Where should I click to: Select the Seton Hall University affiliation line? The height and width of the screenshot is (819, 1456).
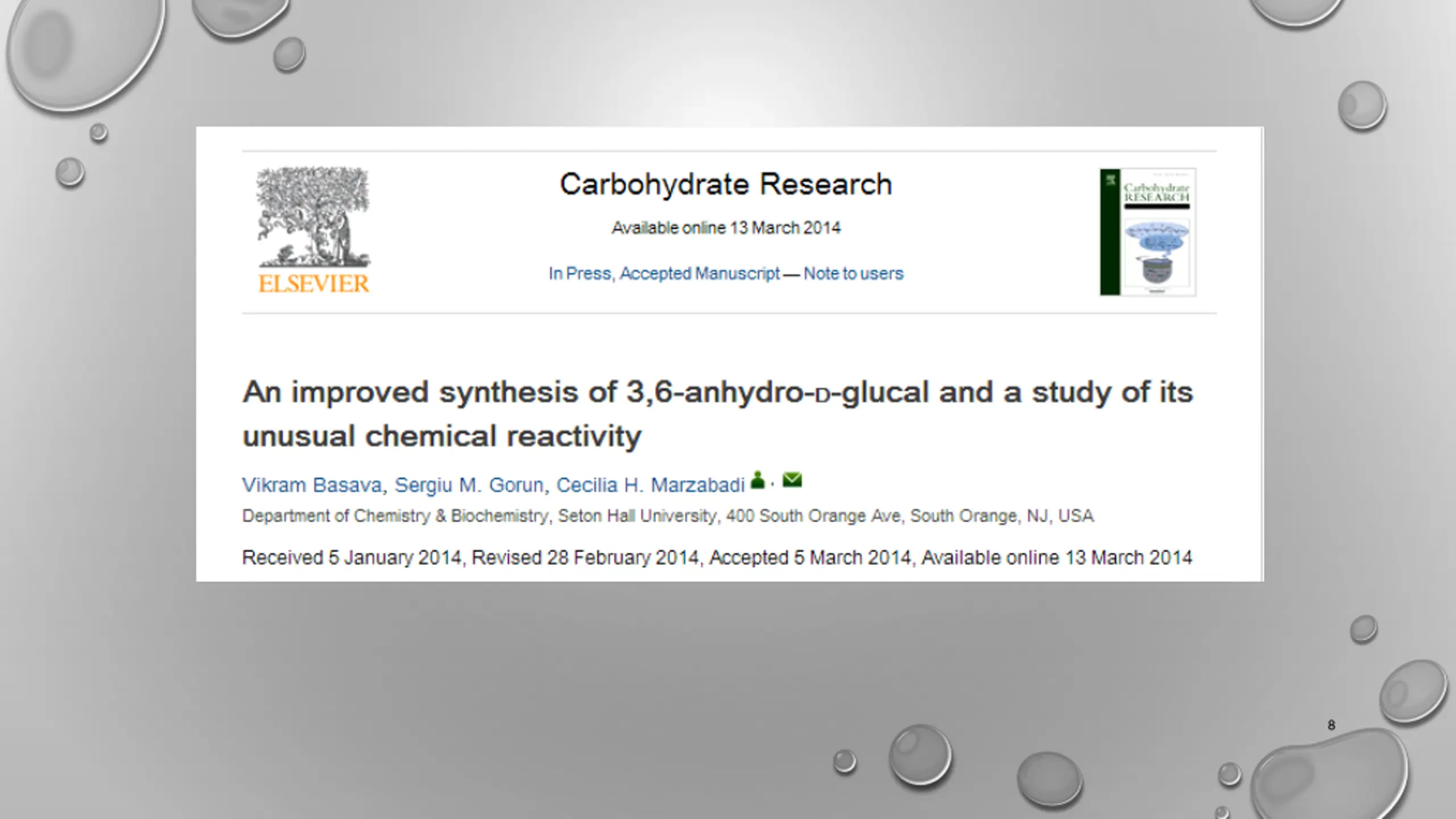(668, 516)
